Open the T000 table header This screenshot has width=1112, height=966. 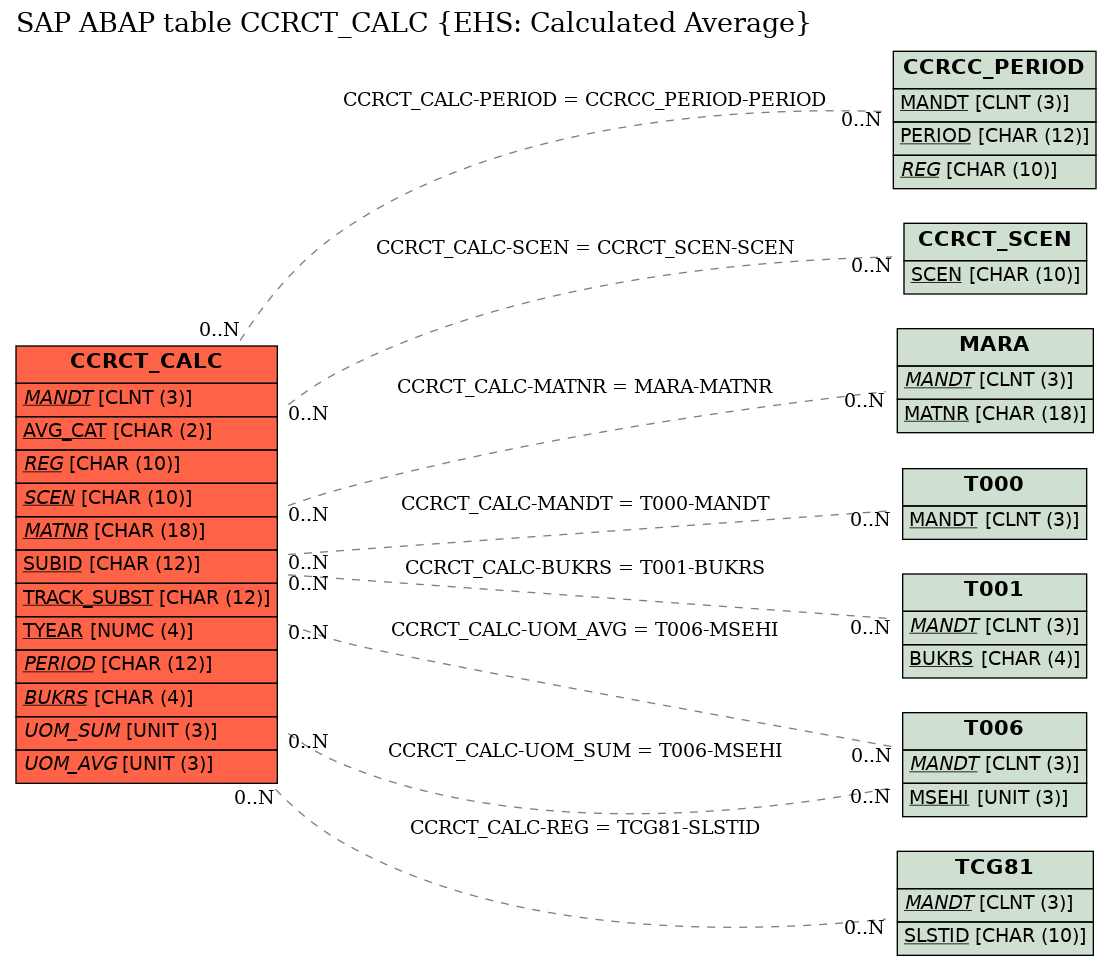[x=994, y=487]
